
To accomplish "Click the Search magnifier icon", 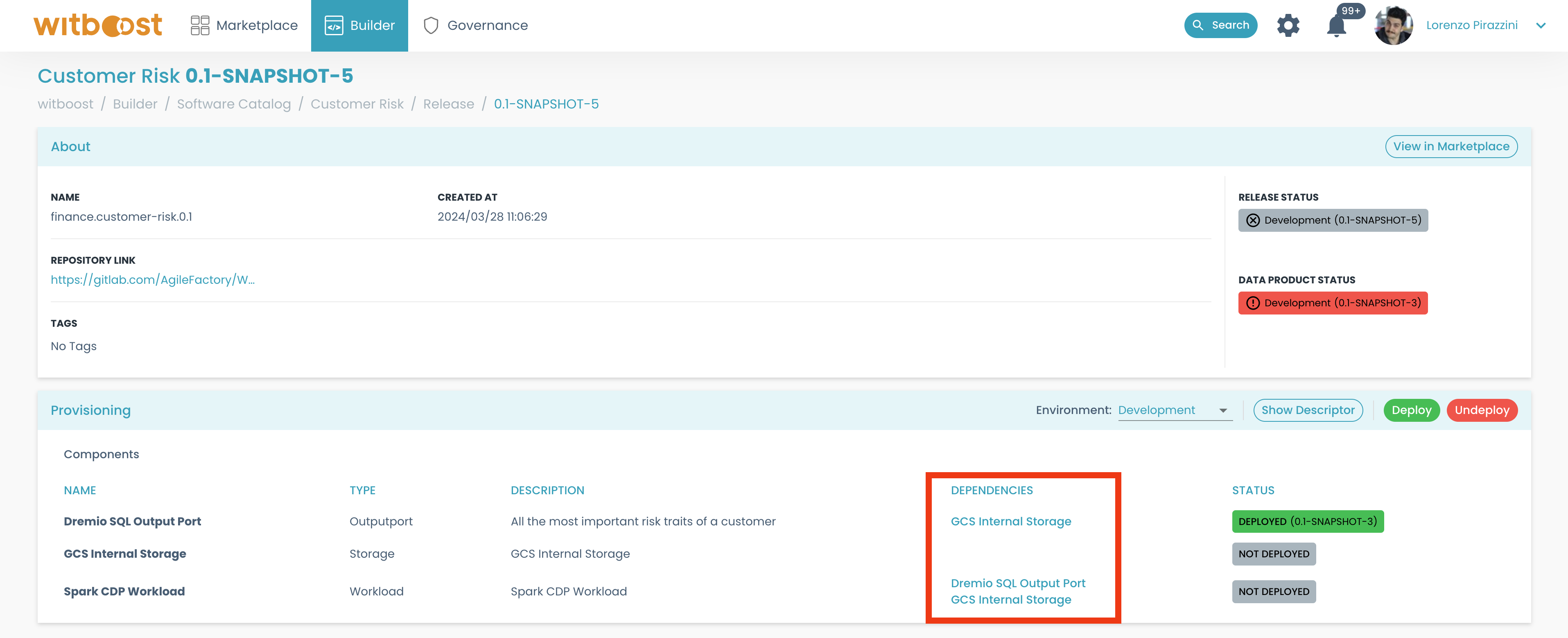I will point(1197,25).
